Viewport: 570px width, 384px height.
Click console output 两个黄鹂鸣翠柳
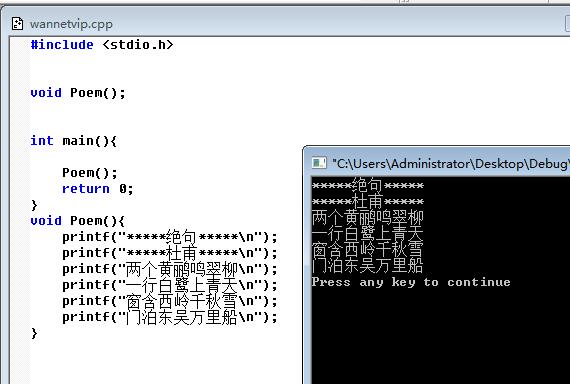click(368, 217)
